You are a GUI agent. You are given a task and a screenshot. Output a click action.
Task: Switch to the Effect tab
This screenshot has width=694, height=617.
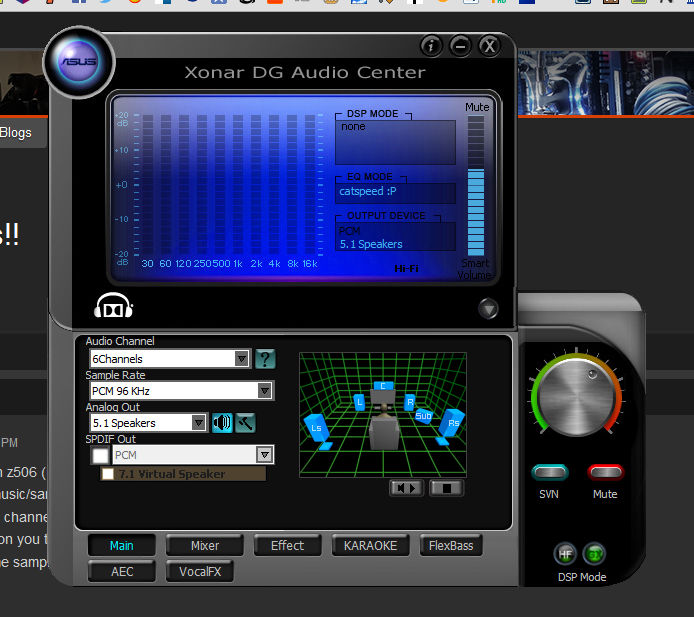[287, 546]
